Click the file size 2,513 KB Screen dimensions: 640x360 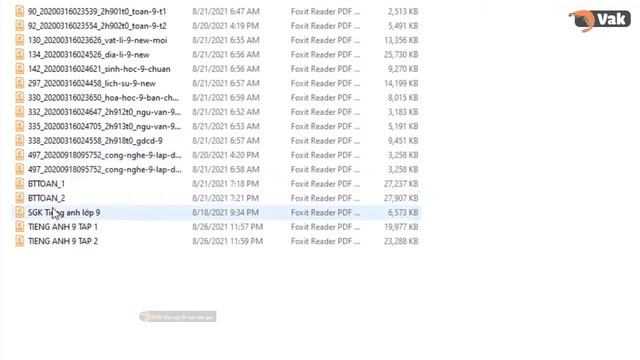click(x=403, y=11)
